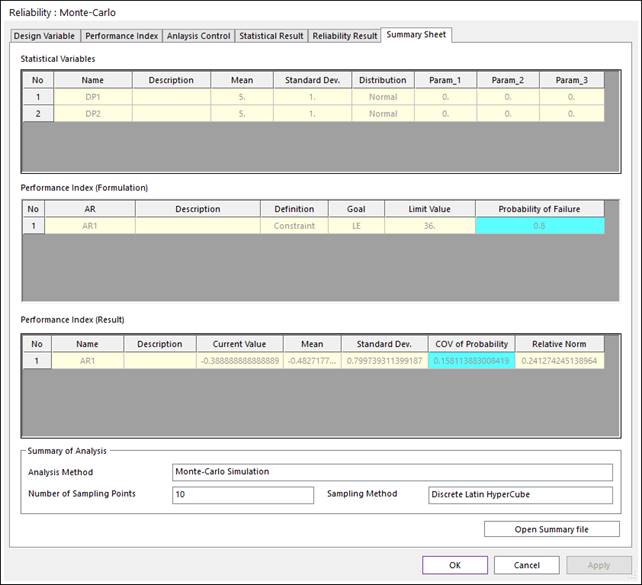Viewport: 642px width, 585px height.
Task: Click the AR1 Current Value cell
Action: pyautogui.click(x=240, y=361)
